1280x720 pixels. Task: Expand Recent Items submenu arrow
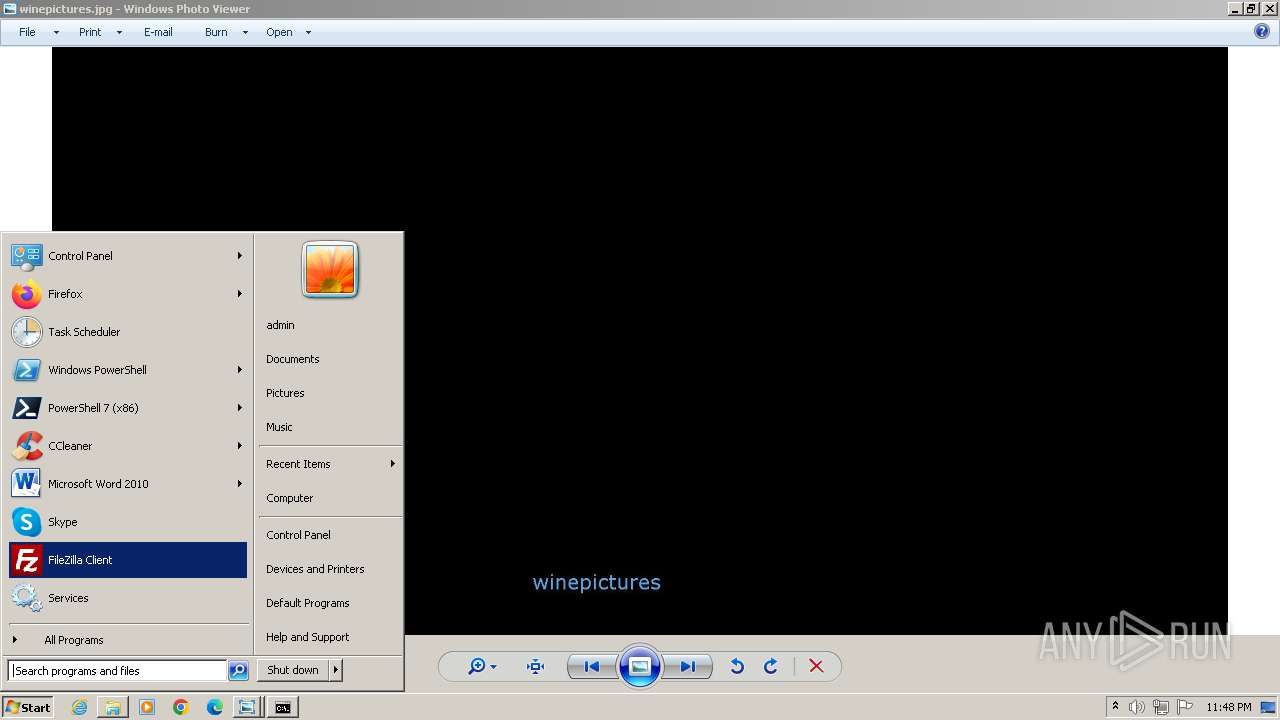(393, 464)
